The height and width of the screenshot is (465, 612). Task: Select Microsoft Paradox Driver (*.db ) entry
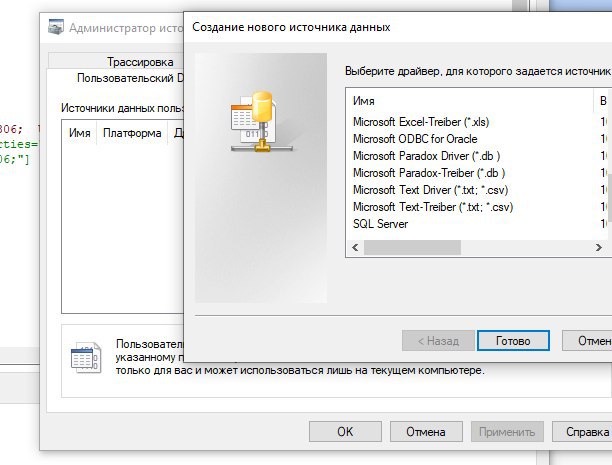426,156
